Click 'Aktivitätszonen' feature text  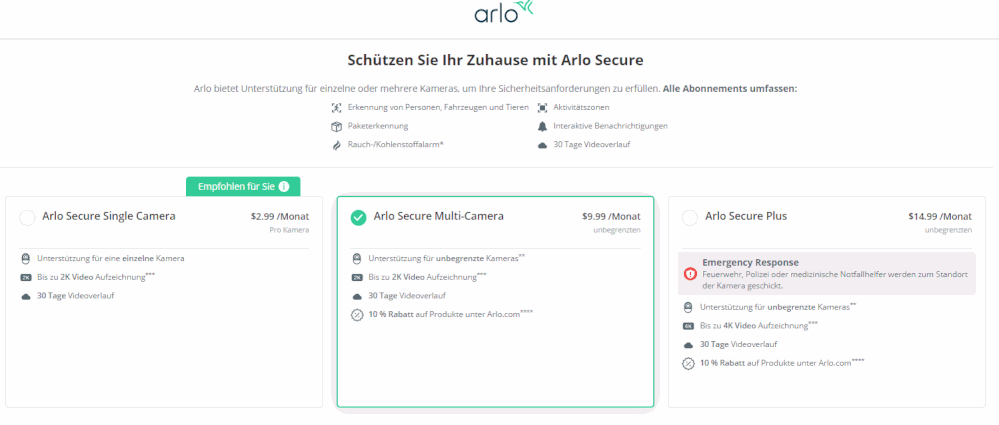click(581, 108)
